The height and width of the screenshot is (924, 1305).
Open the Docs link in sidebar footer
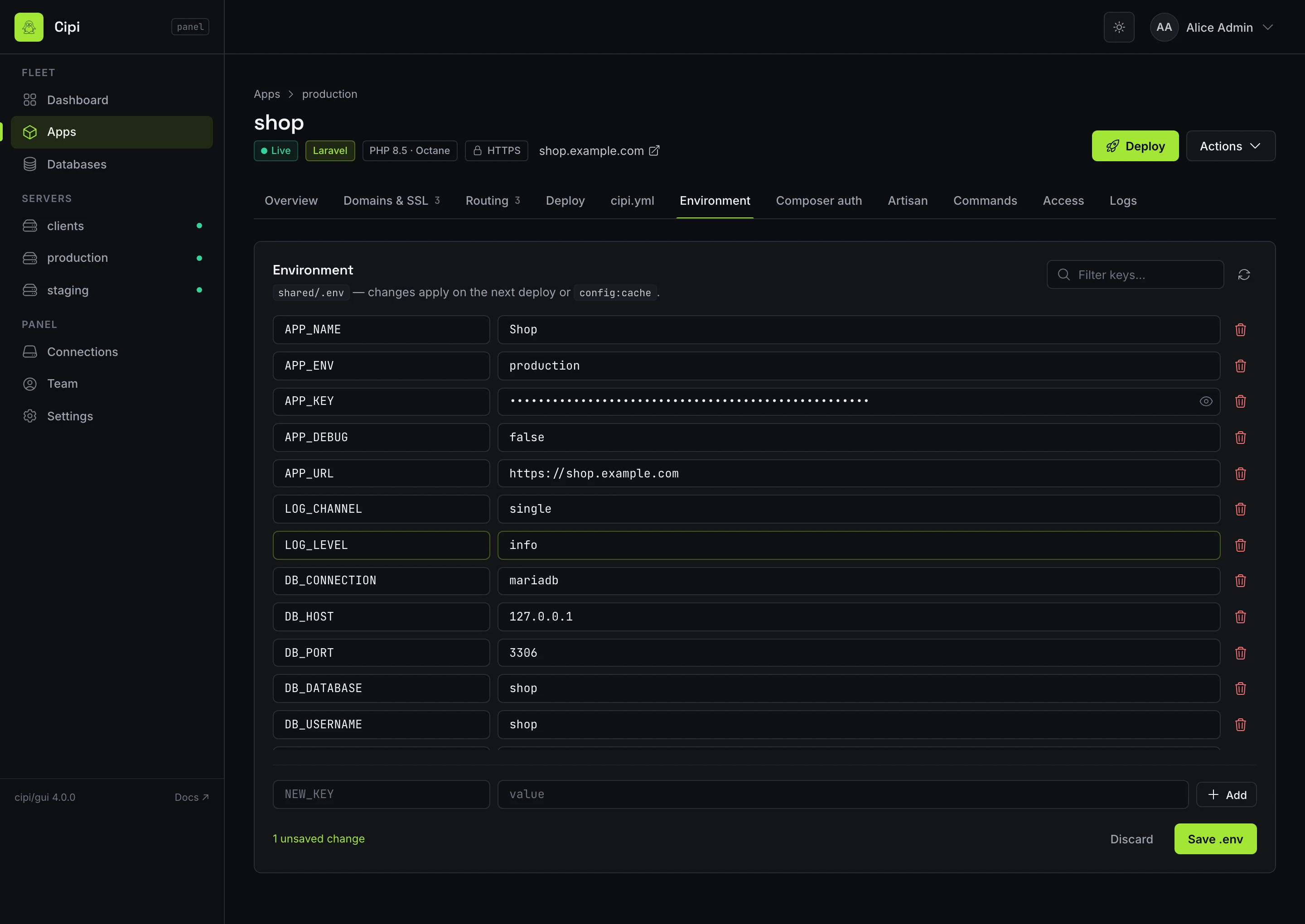(191, 797)
